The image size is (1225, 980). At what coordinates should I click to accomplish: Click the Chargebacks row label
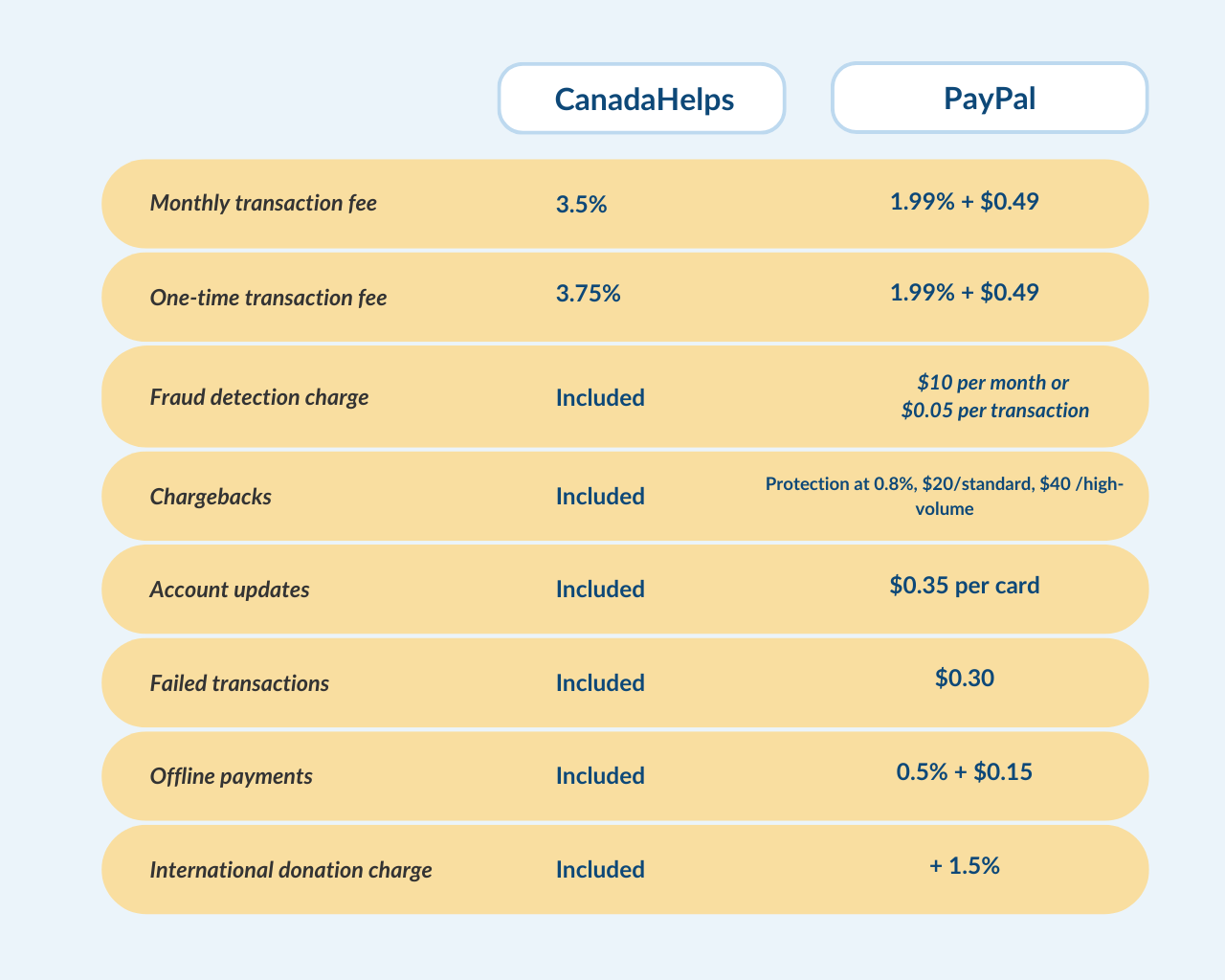click(x=211, y=497)
